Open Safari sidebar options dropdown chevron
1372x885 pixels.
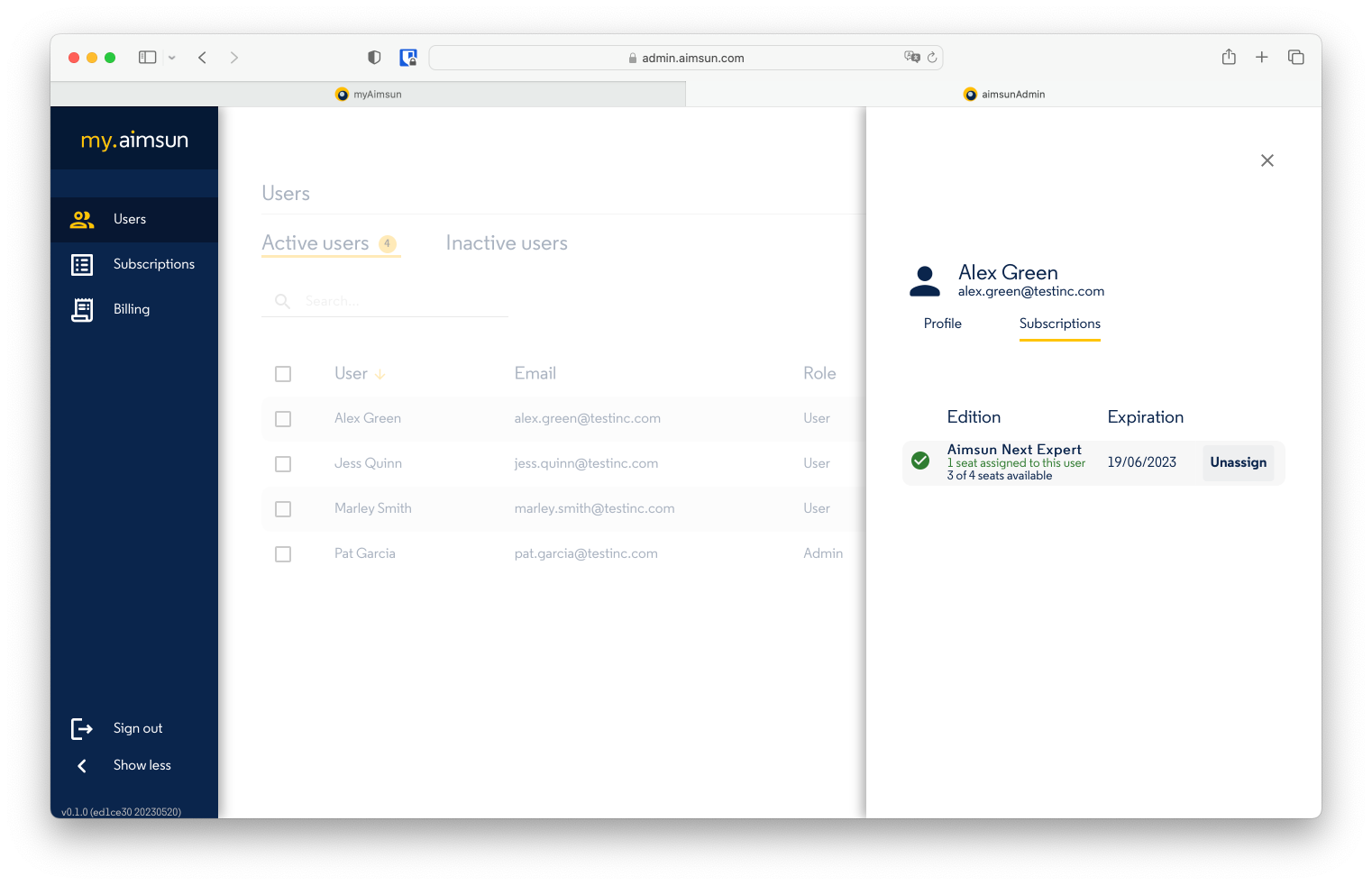tap(171, 58)
